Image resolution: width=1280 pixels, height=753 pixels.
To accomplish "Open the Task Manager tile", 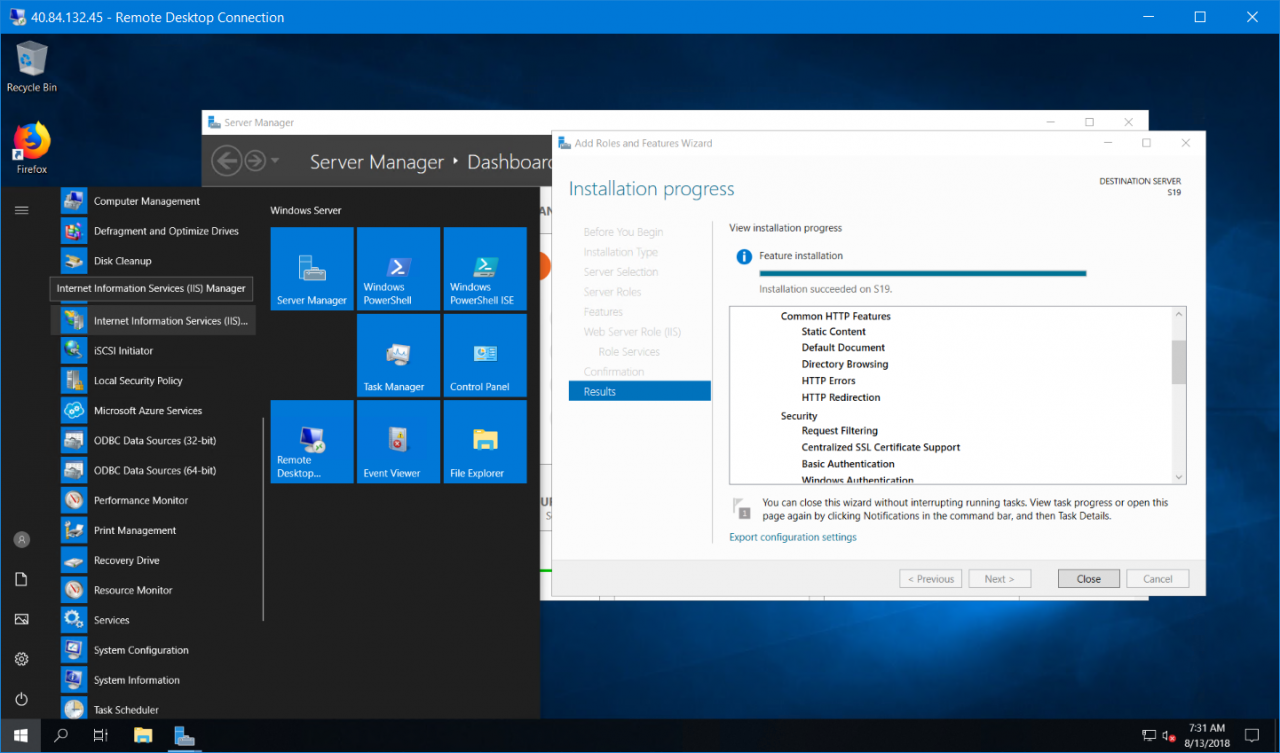I will click(398, 355).
